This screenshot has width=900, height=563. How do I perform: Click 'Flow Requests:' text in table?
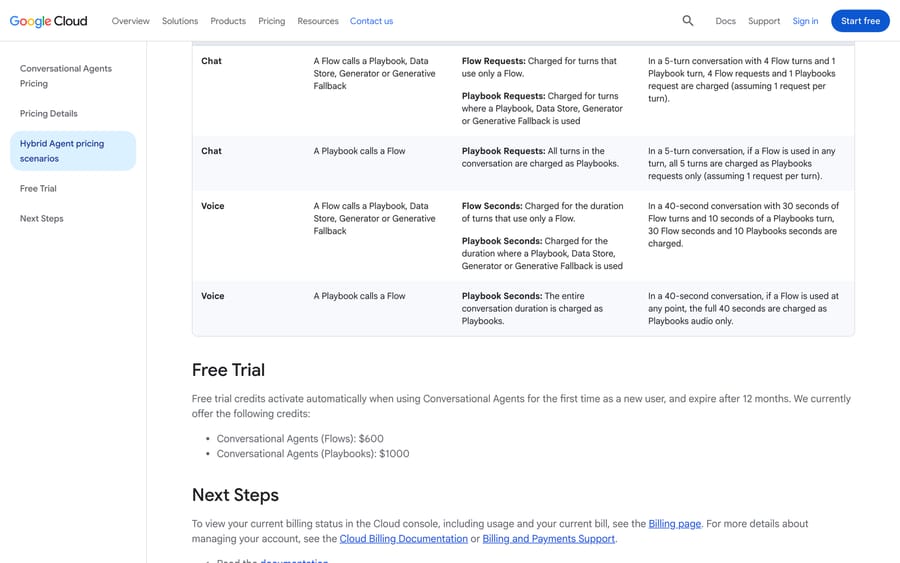493,61
